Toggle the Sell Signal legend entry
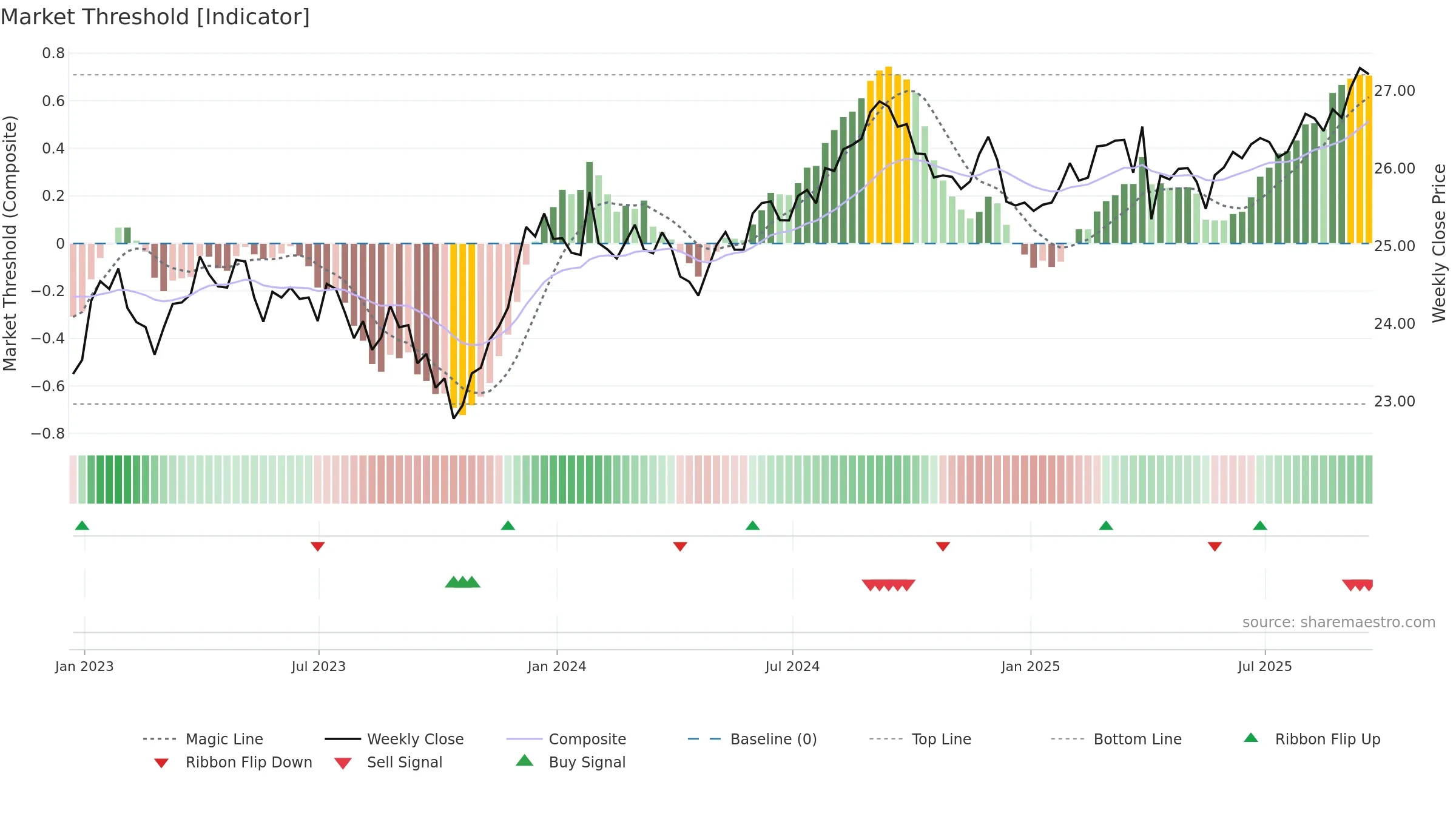1456x819 pixels. tap(388, 762)
